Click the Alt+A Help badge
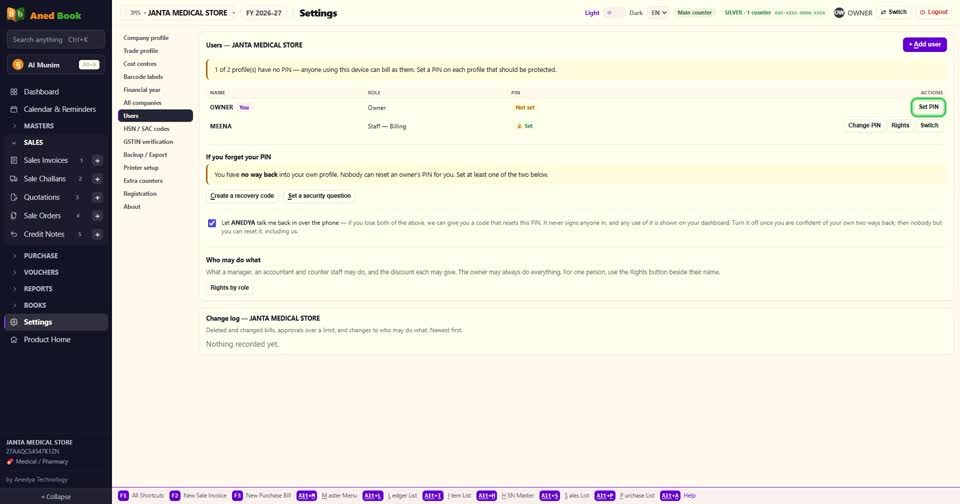This screenshot has height=504, width=960. (x=670, y=495)
